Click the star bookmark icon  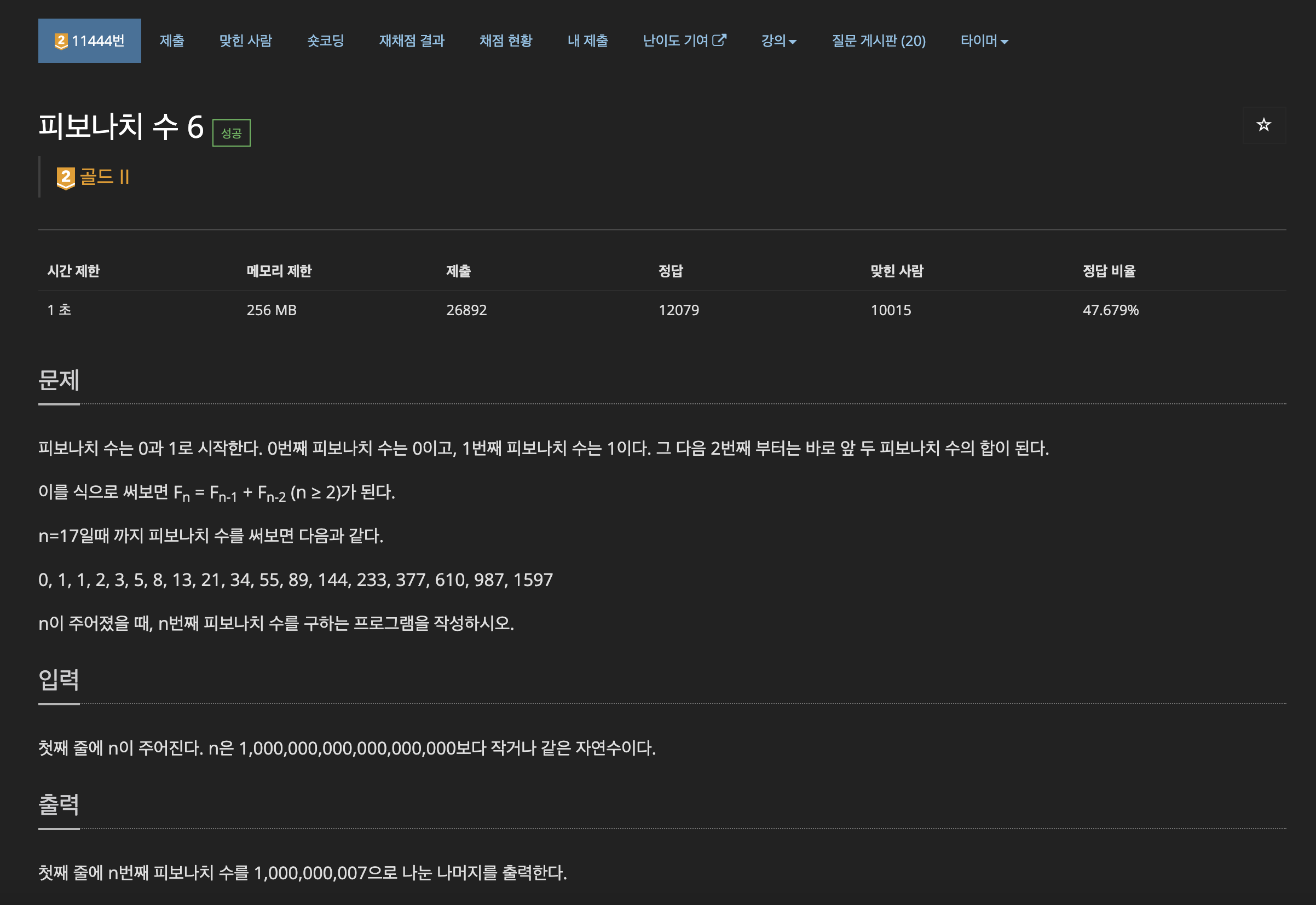click(x=1263, y=125)
